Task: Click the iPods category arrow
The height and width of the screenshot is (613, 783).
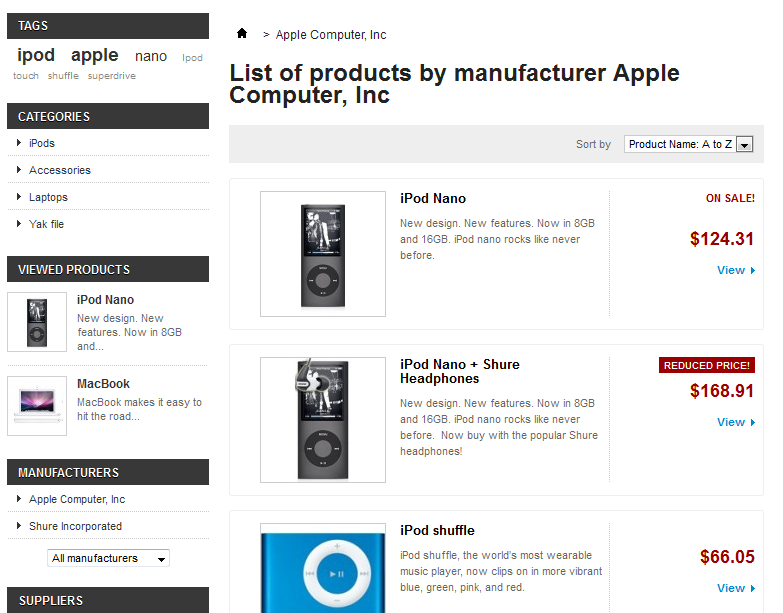Action: pos(19,143)
